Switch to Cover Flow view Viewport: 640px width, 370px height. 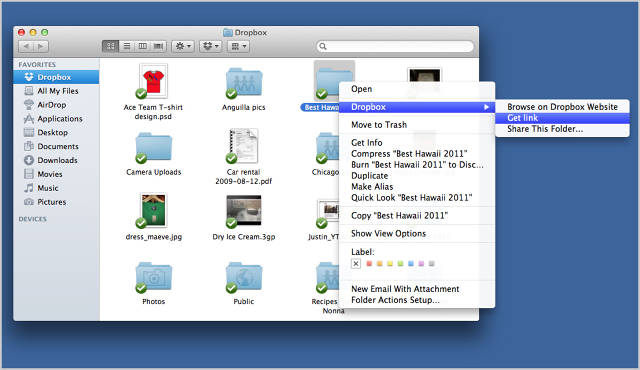point(158,46)
